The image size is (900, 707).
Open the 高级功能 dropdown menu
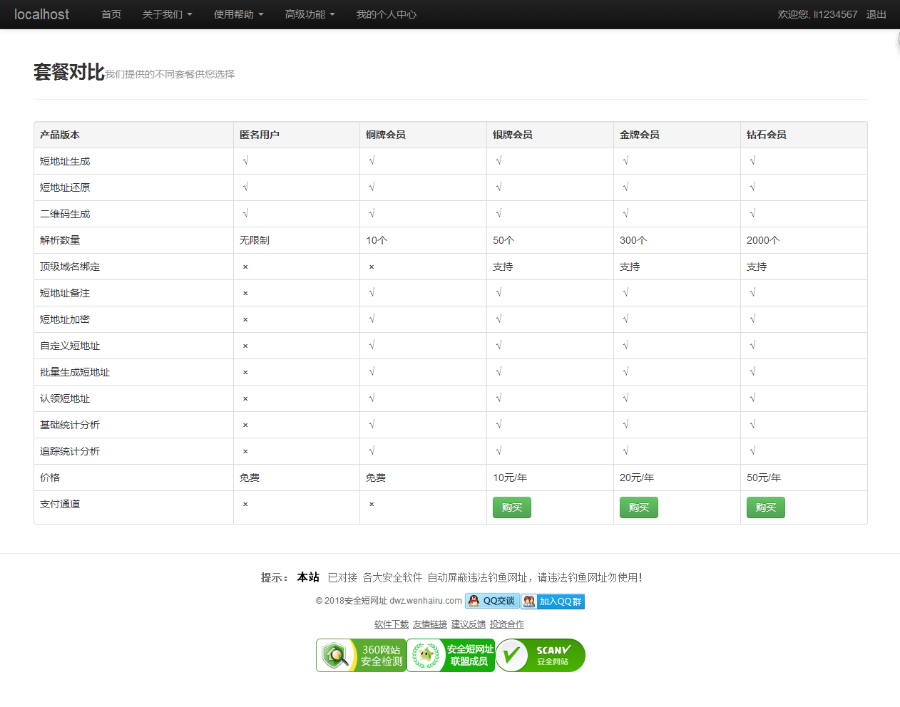[x=310, y=15]
